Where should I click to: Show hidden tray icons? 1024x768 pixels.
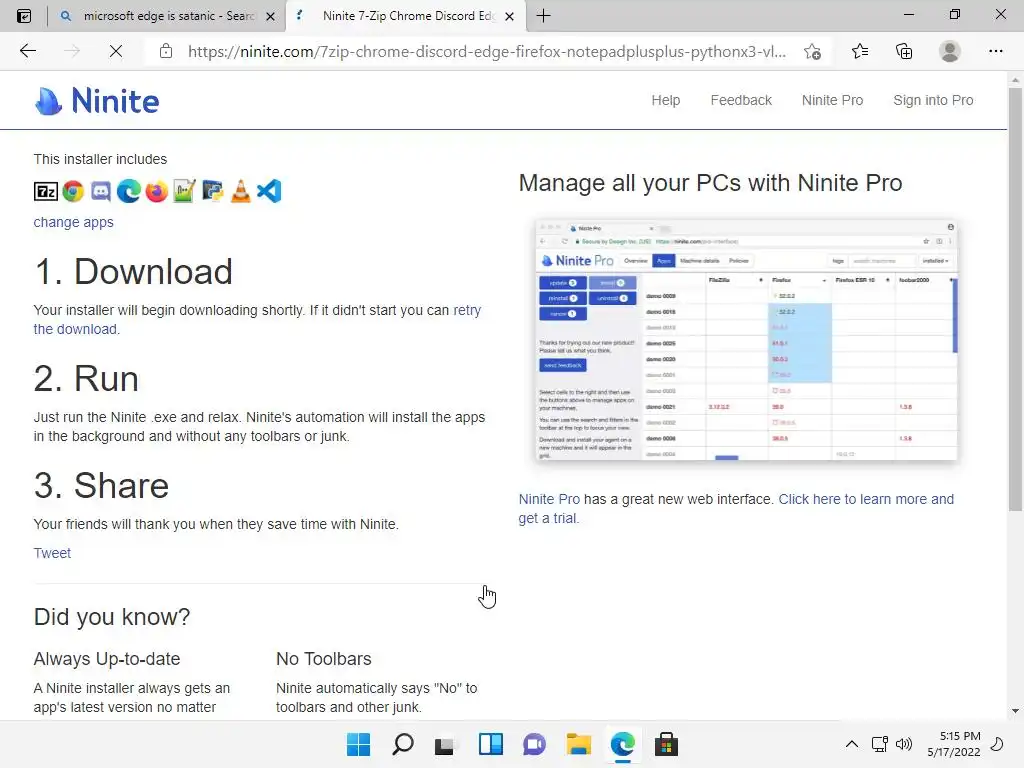tap(852, 744)
